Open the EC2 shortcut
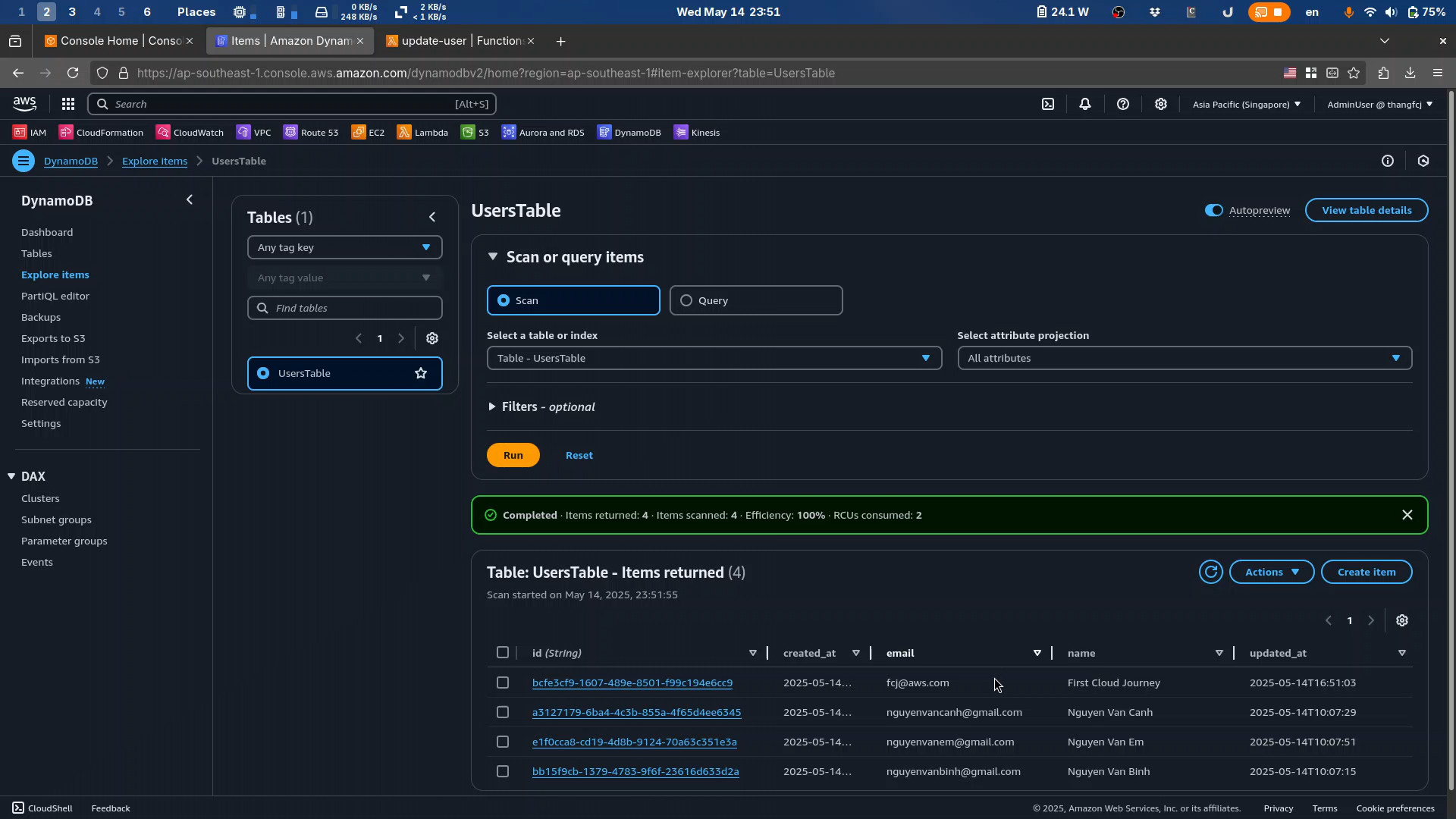The height and width of the screenshot is (819, 1456). click(368, 132)
